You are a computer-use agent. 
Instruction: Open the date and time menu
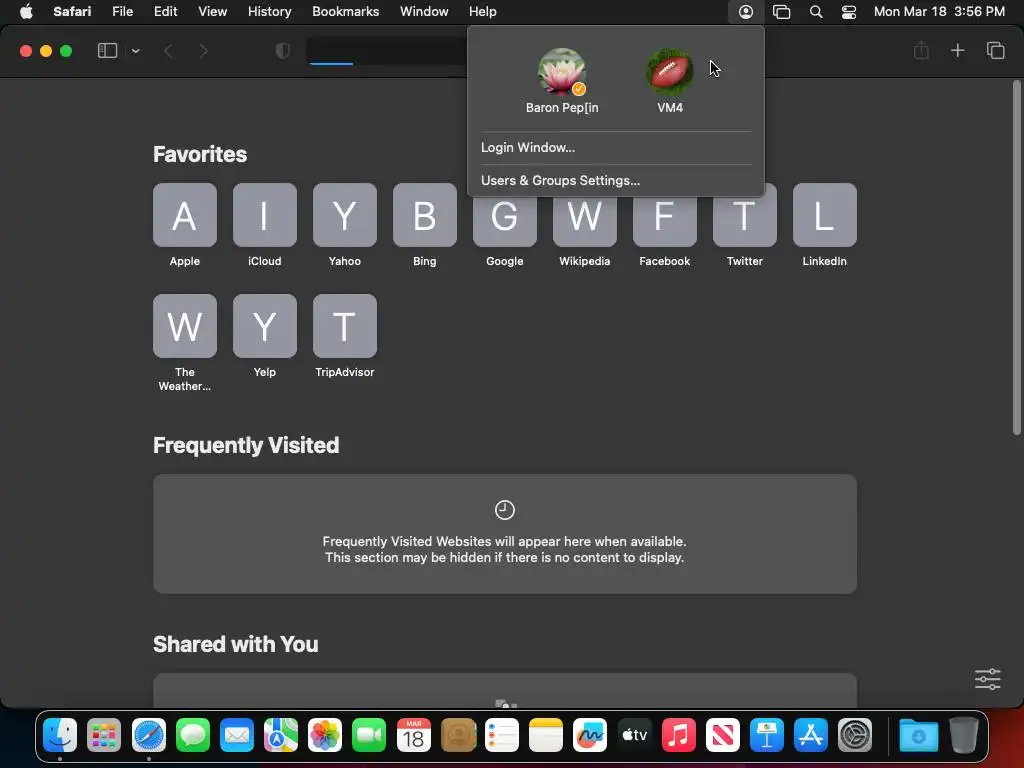pos(938,12)
